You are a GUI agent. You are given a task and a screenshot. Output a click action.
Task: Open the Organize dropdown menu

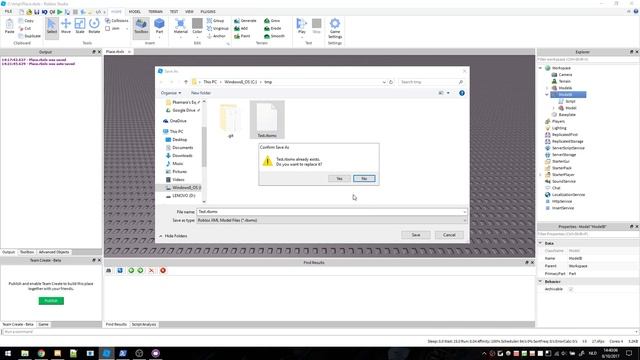pyautogui.click(x=171, y=93)
